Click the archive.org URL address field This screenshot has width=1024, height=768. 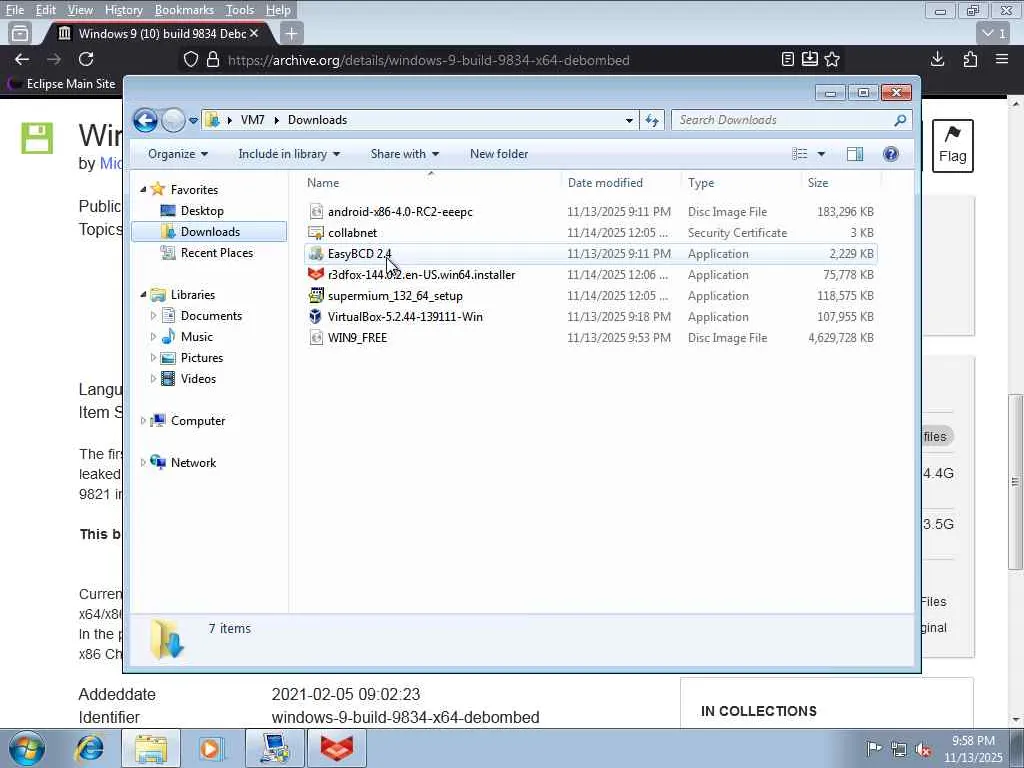tap(428, 60)
